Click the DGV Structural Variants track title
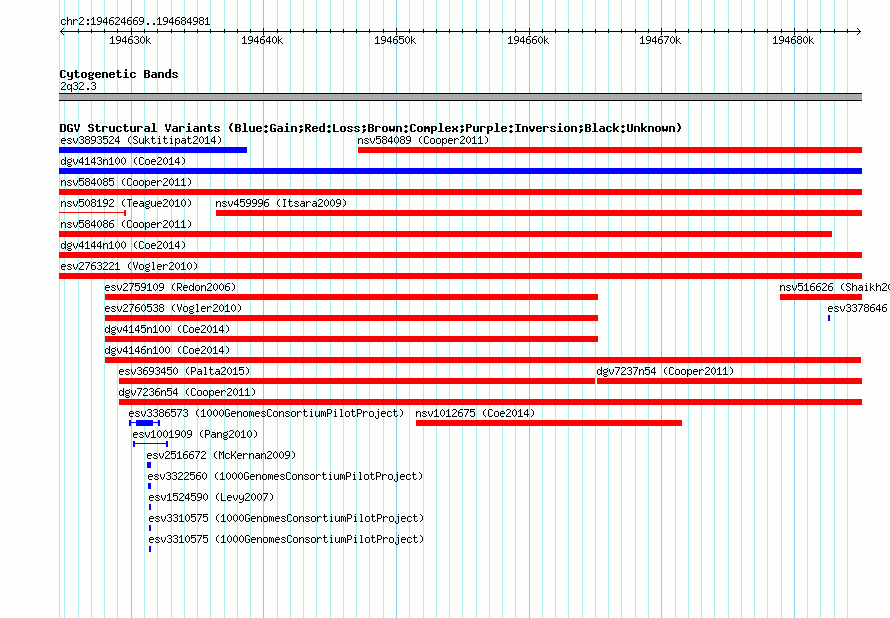Image resolution: width=890 pixels, height=618 pixels. (x=370, y=128)
